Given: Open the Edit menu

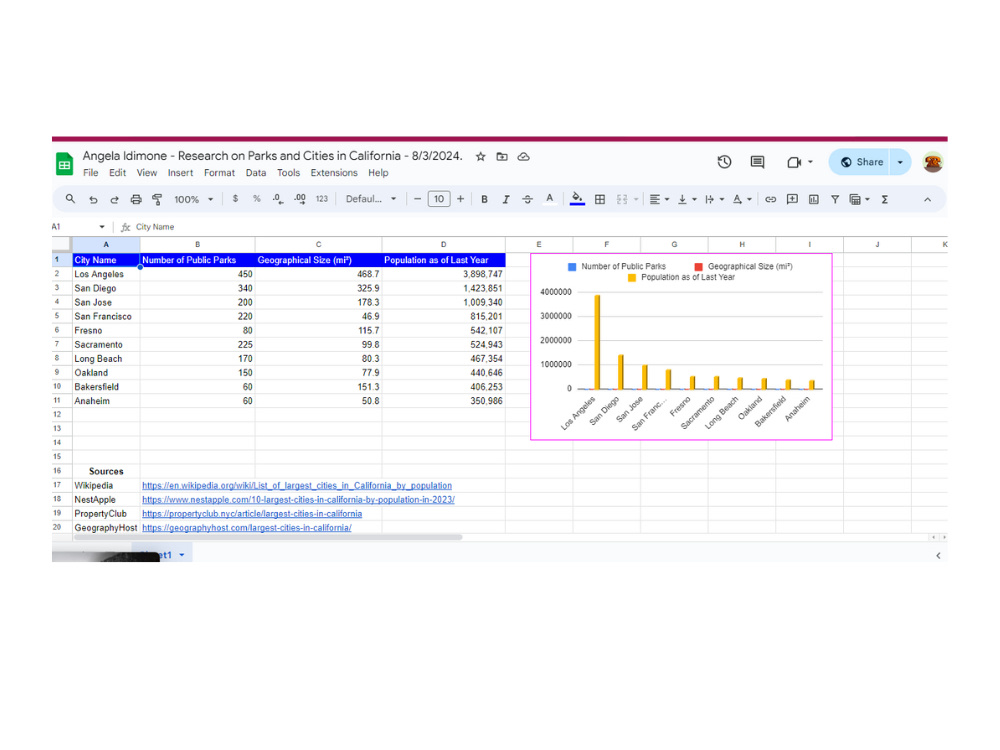Looking at the screenshot, I should pos(117,173).
